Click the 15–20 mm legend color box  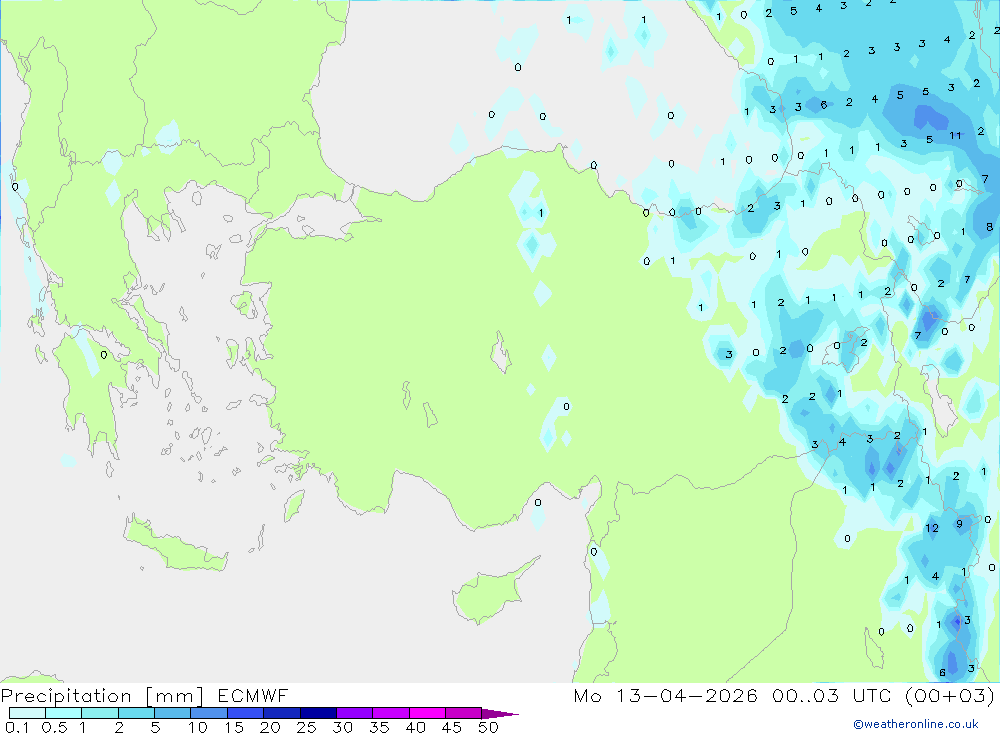coord(246,713)
